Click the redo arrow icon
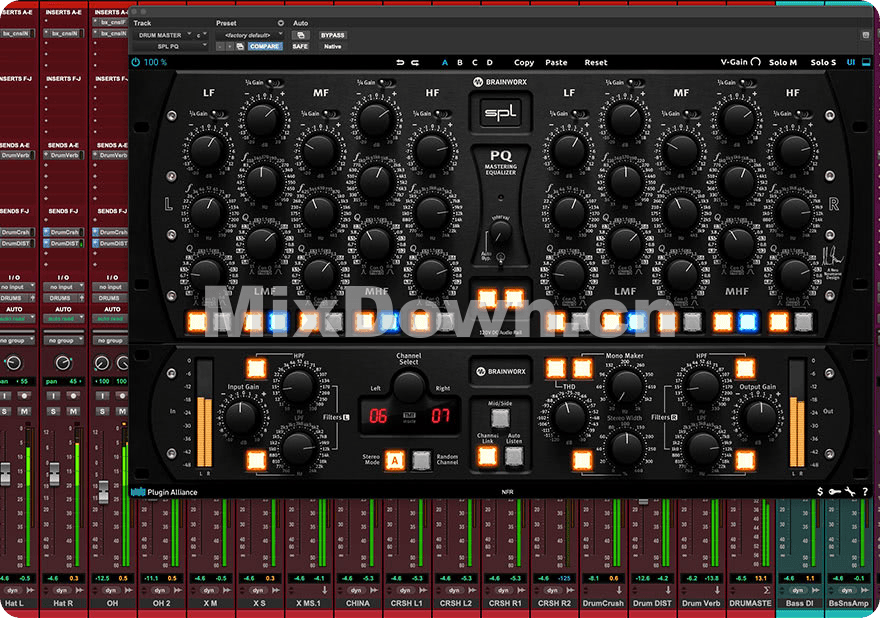880x618 pixels. coord(415,62)
